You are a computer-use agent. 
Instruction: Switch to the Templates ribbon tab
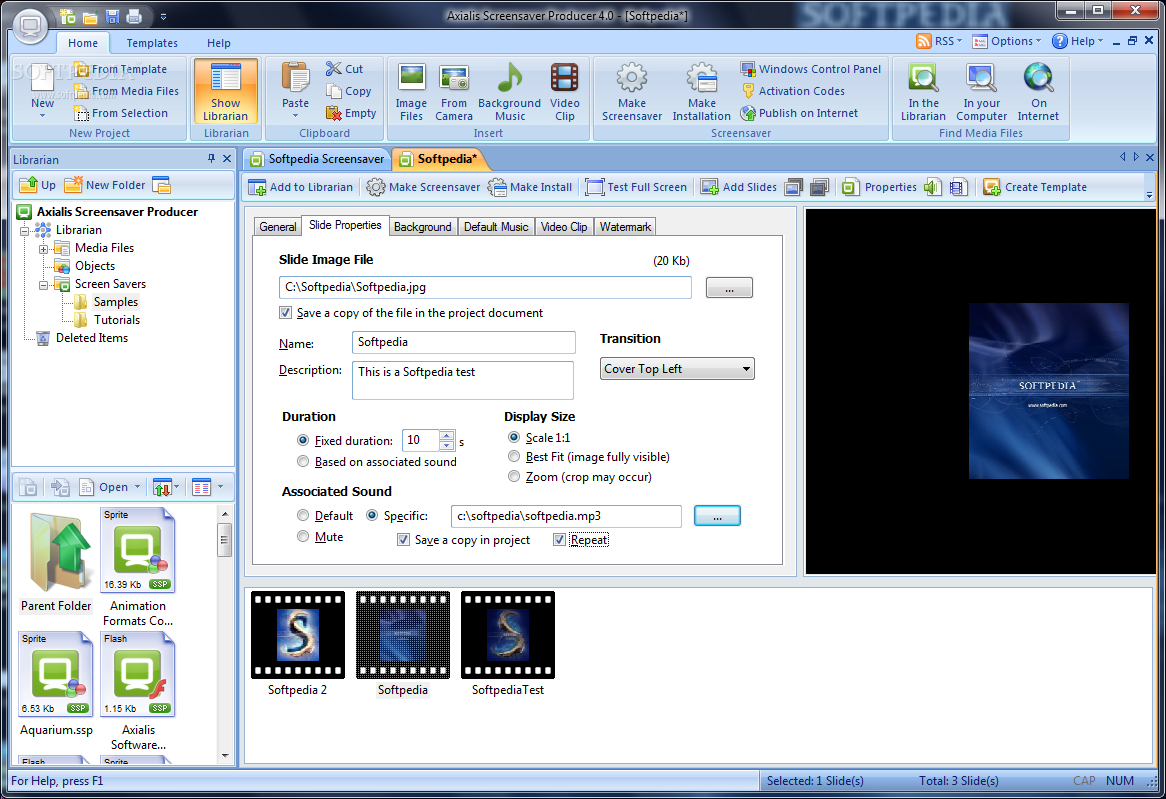(x=152, y=43)
